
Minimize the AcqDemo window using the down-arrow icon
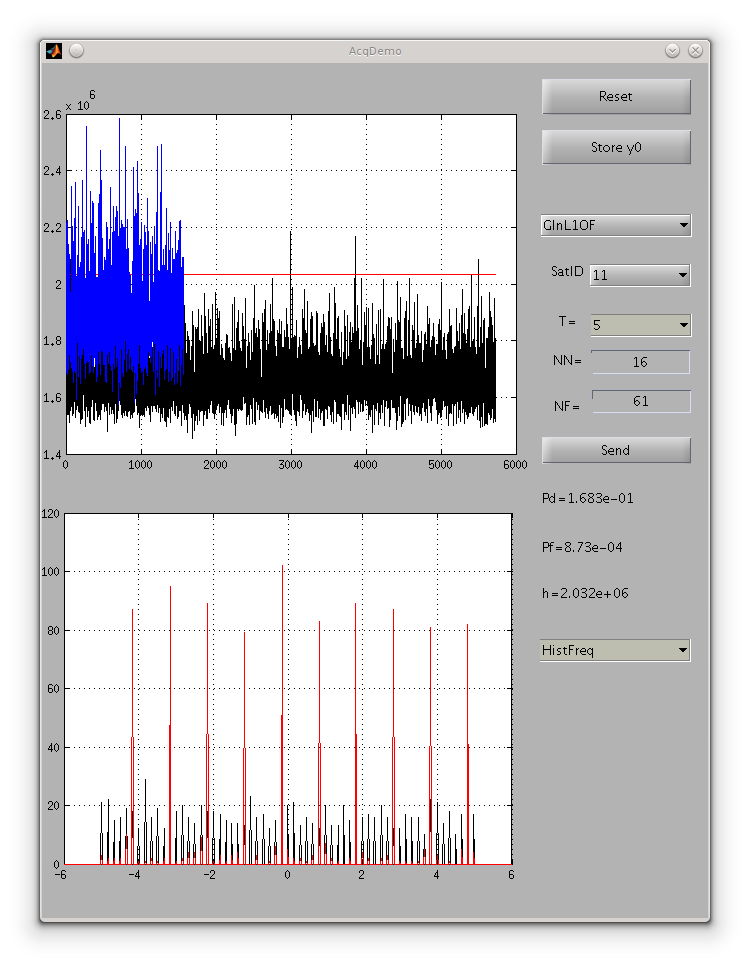(x=672, y=51)
